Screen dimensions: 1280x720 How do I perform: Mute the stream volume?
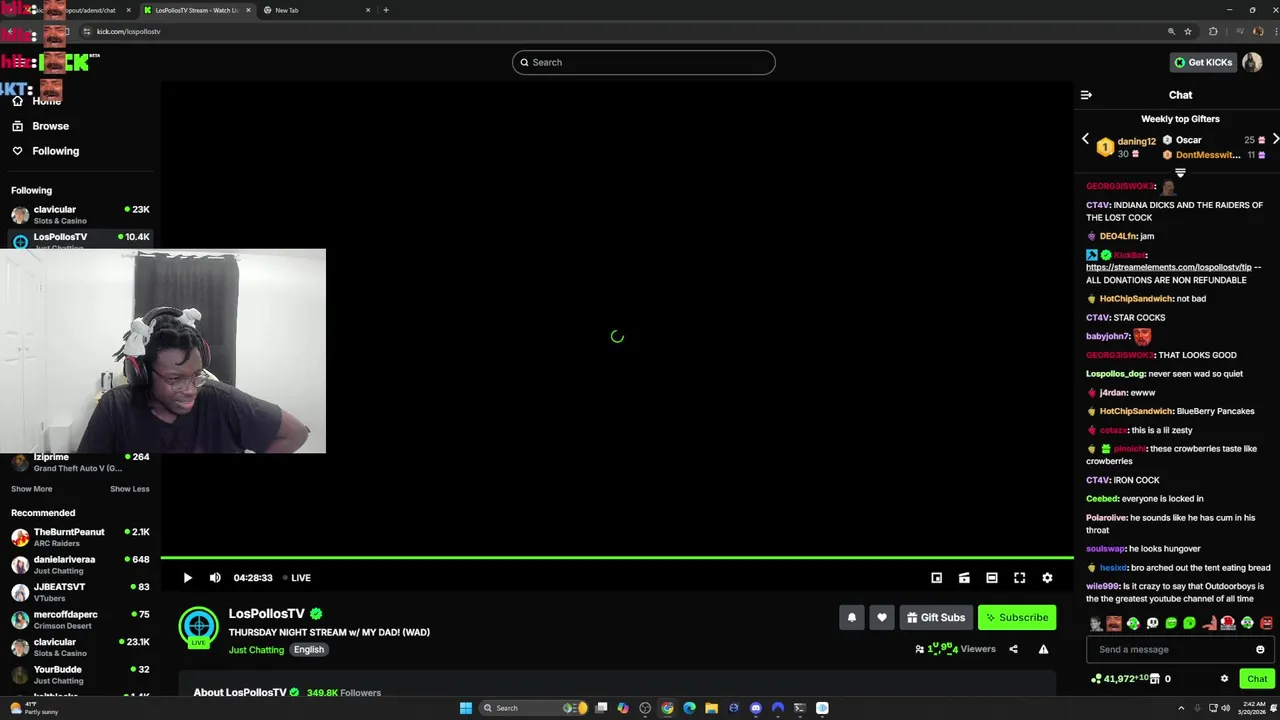(x=215, y=578)
